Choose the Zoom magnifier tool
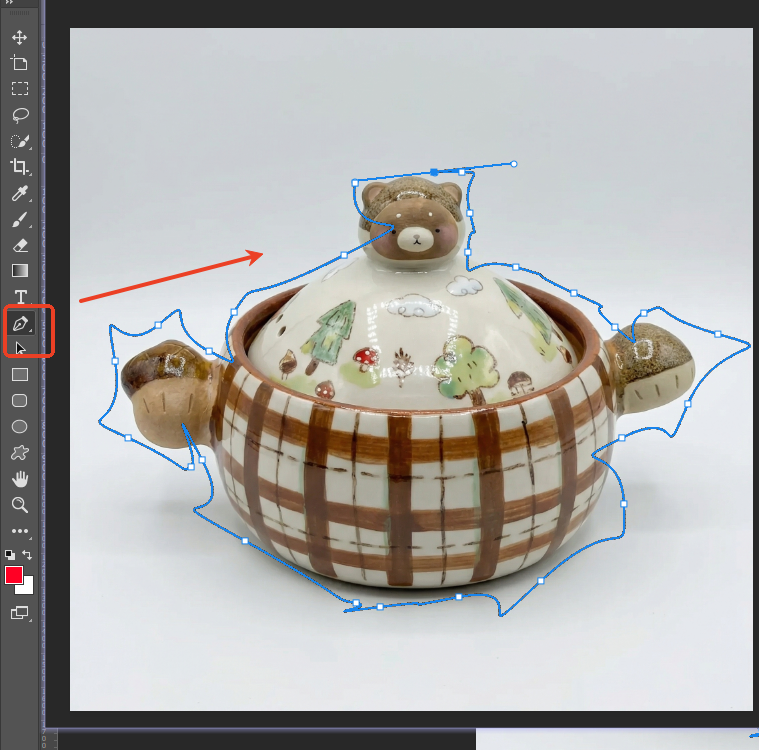The image size is (759, 750). point(19,504)
